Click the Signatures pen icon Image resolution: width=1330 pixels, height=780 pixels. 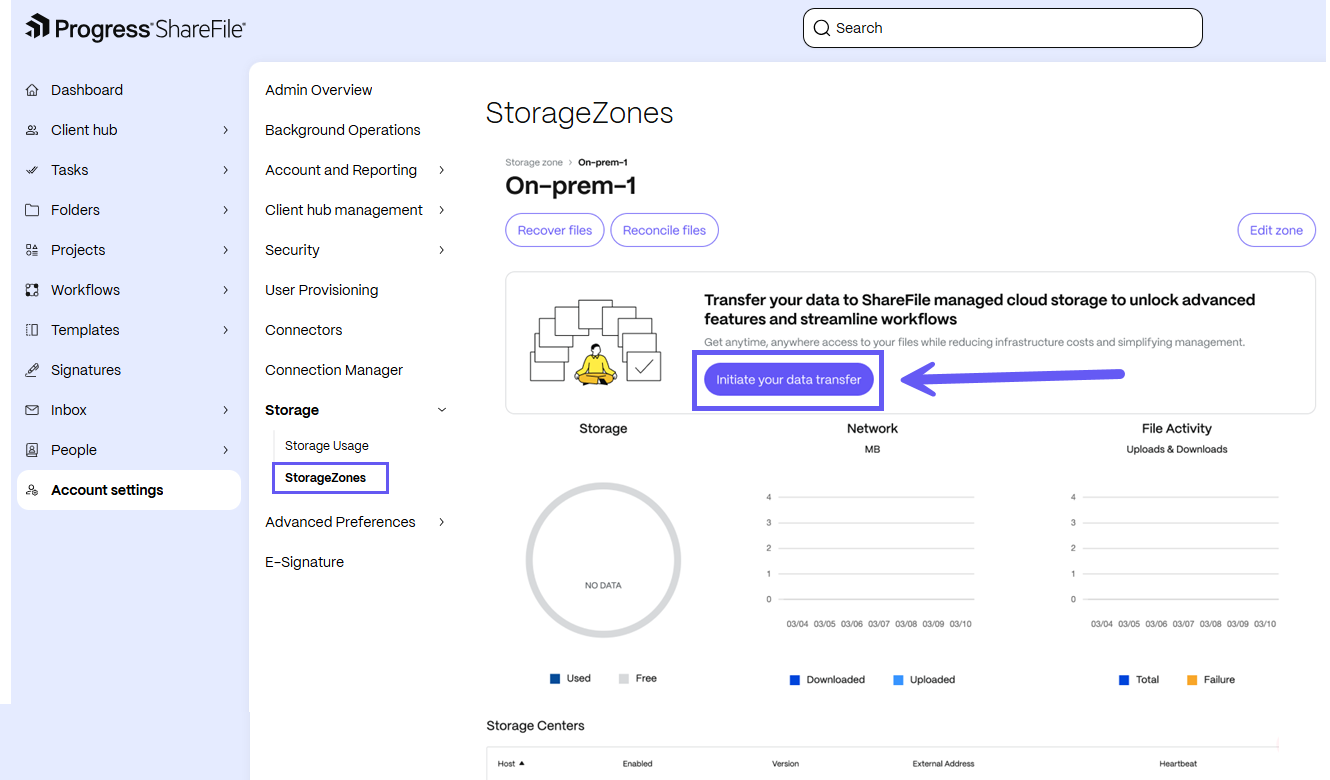tap(32, 370)
